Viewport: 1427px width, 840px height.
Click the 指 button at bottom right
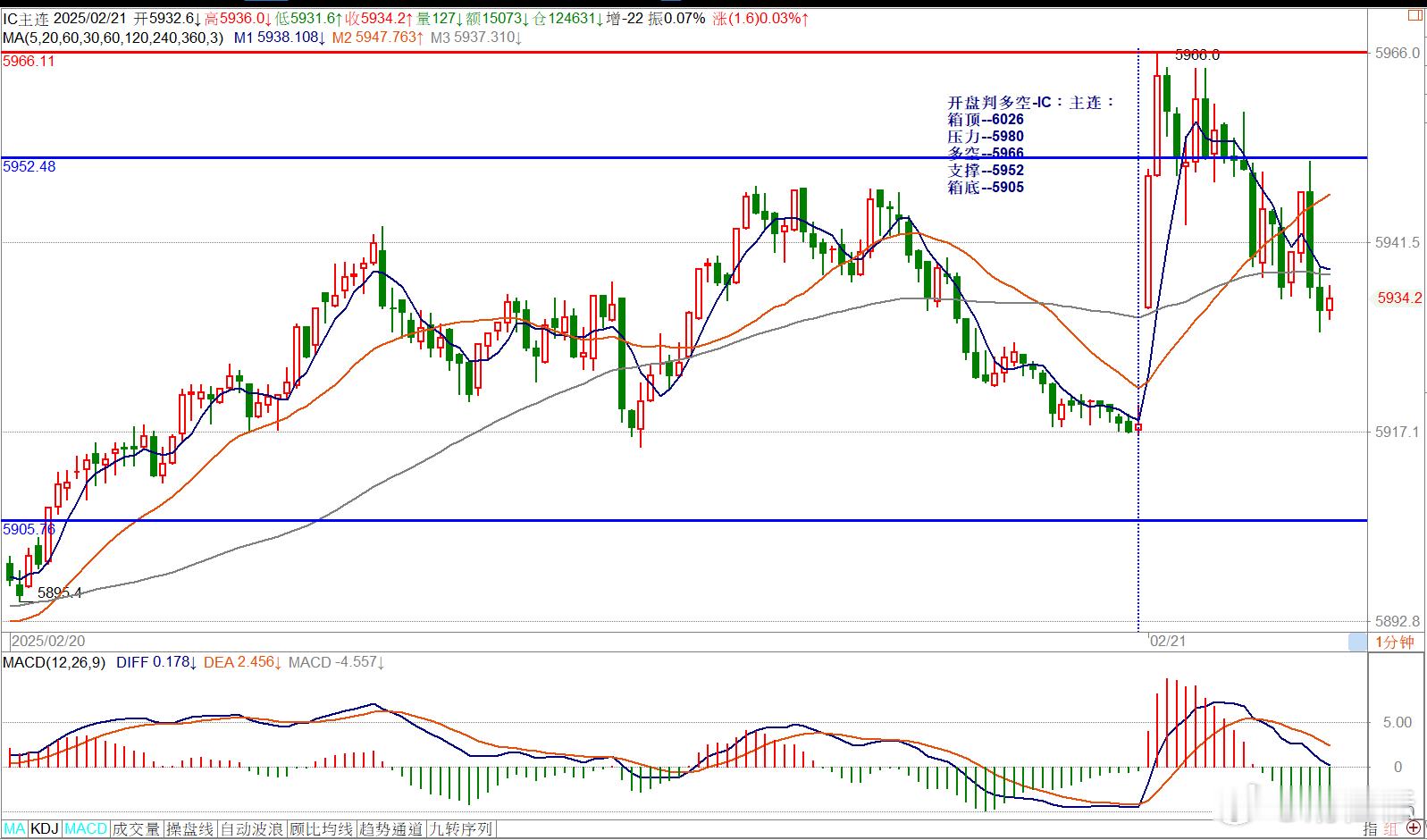(1371, 830)
